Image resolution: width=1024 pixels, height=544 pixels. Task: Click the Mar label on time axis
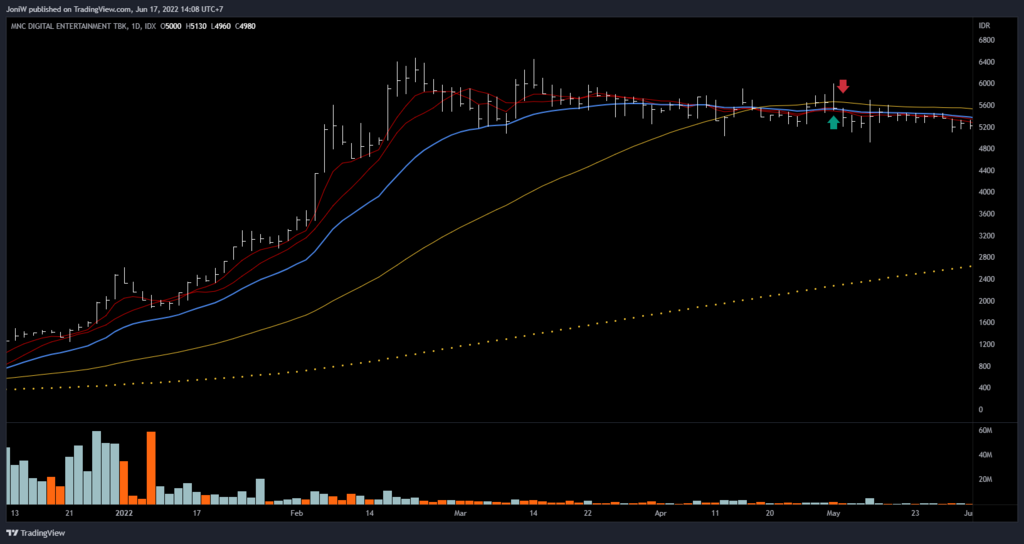click(x=460, y=512)
